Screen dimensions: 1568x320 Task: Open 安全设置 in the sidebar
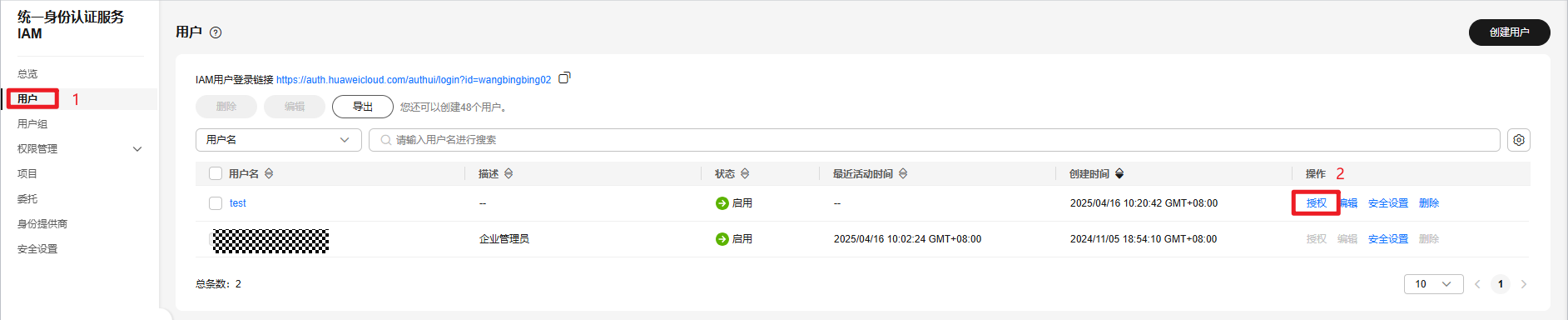click(x=37, y=249)
